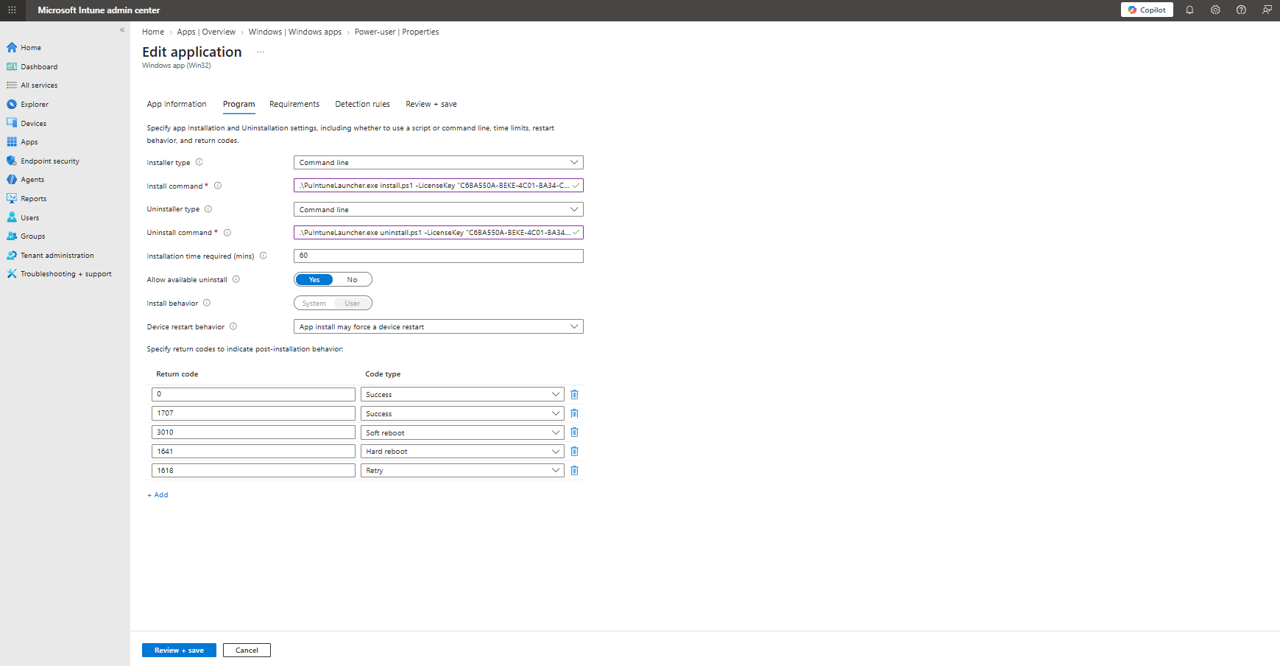Open the ellipsis menu beside Edit application
The width and height of the screenshot is (1280, 666).
[260, 52]
